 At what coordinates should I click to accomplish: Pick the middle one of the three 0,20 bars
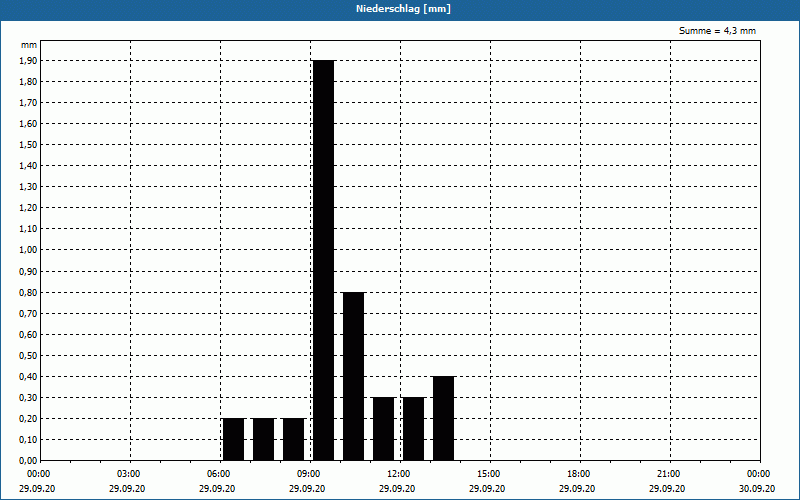coord(263,439)
